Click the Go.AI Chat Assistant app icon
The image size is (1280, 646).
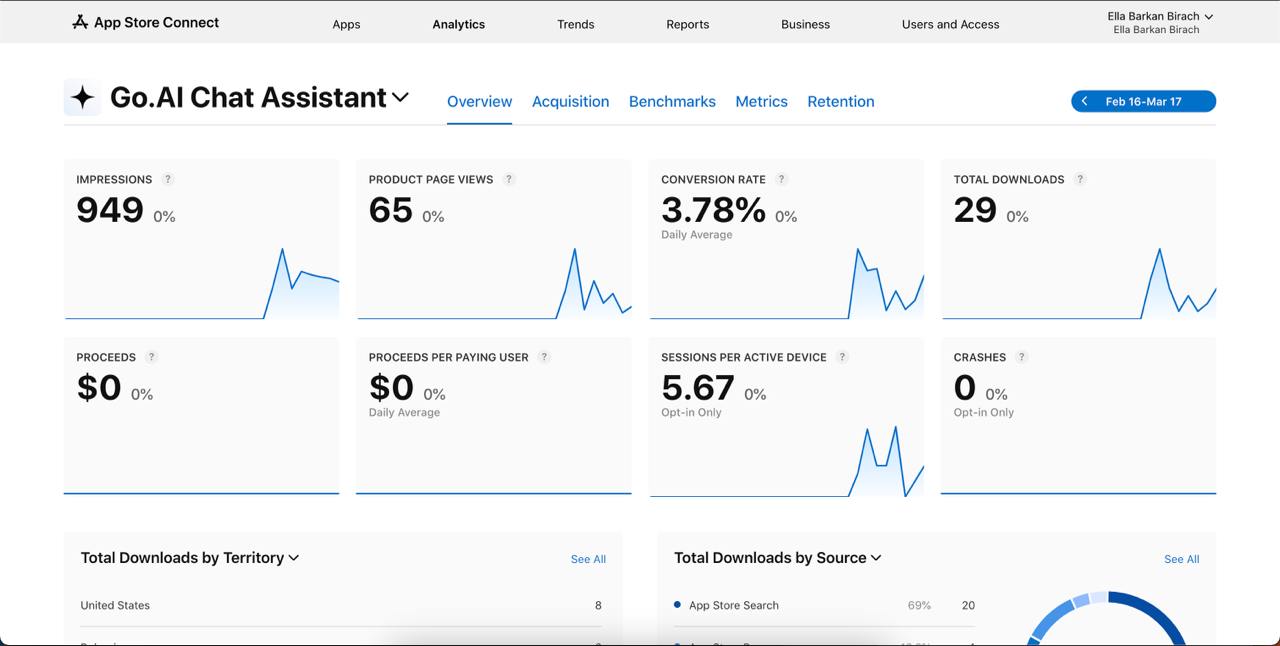[83, 97]
